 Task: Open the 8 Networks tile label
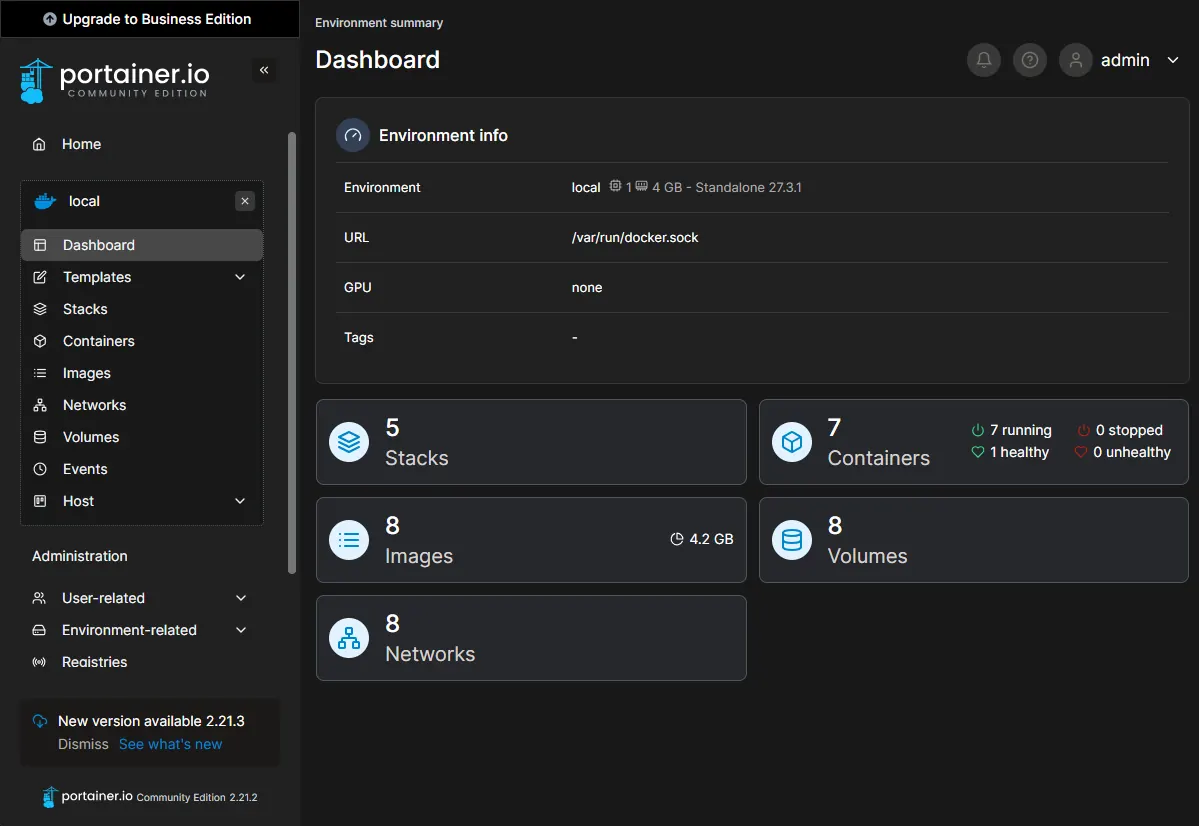point(430,654)
